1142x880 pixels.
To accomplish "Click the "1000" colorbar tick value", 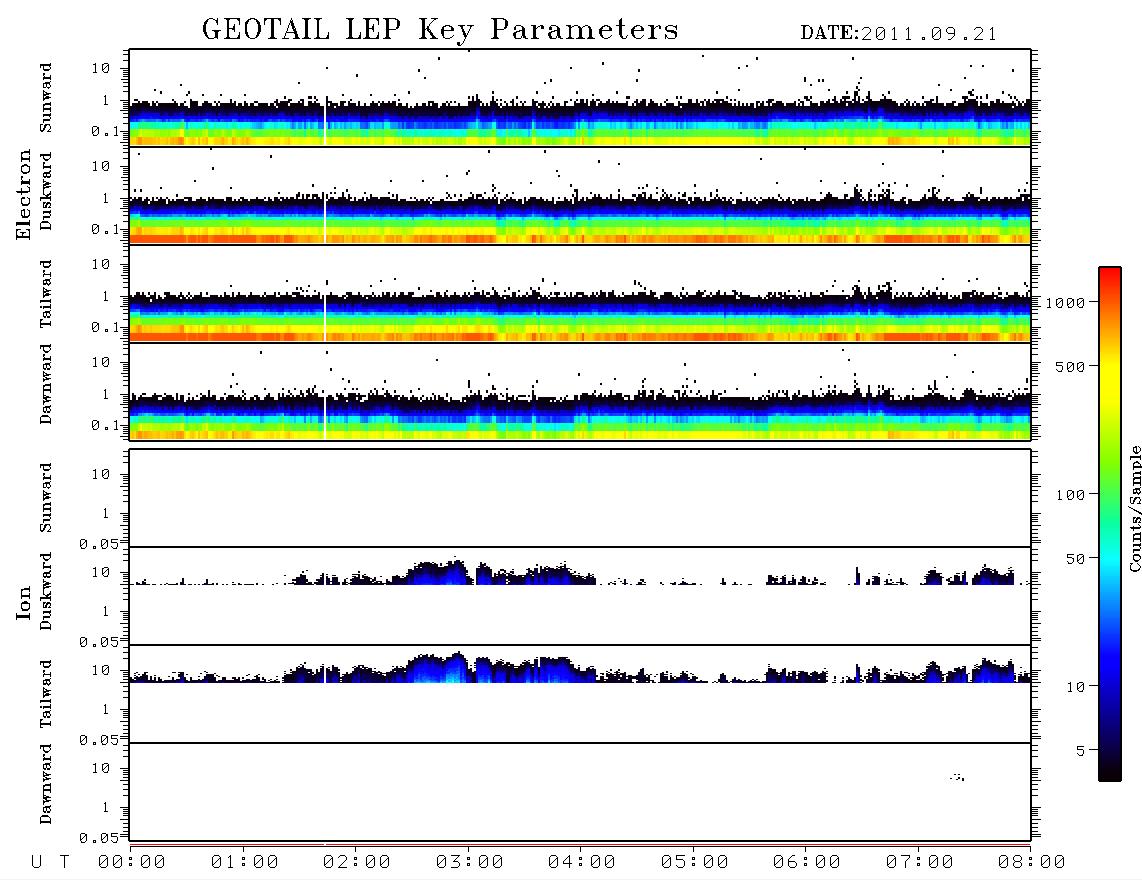I will [1066, 303].
